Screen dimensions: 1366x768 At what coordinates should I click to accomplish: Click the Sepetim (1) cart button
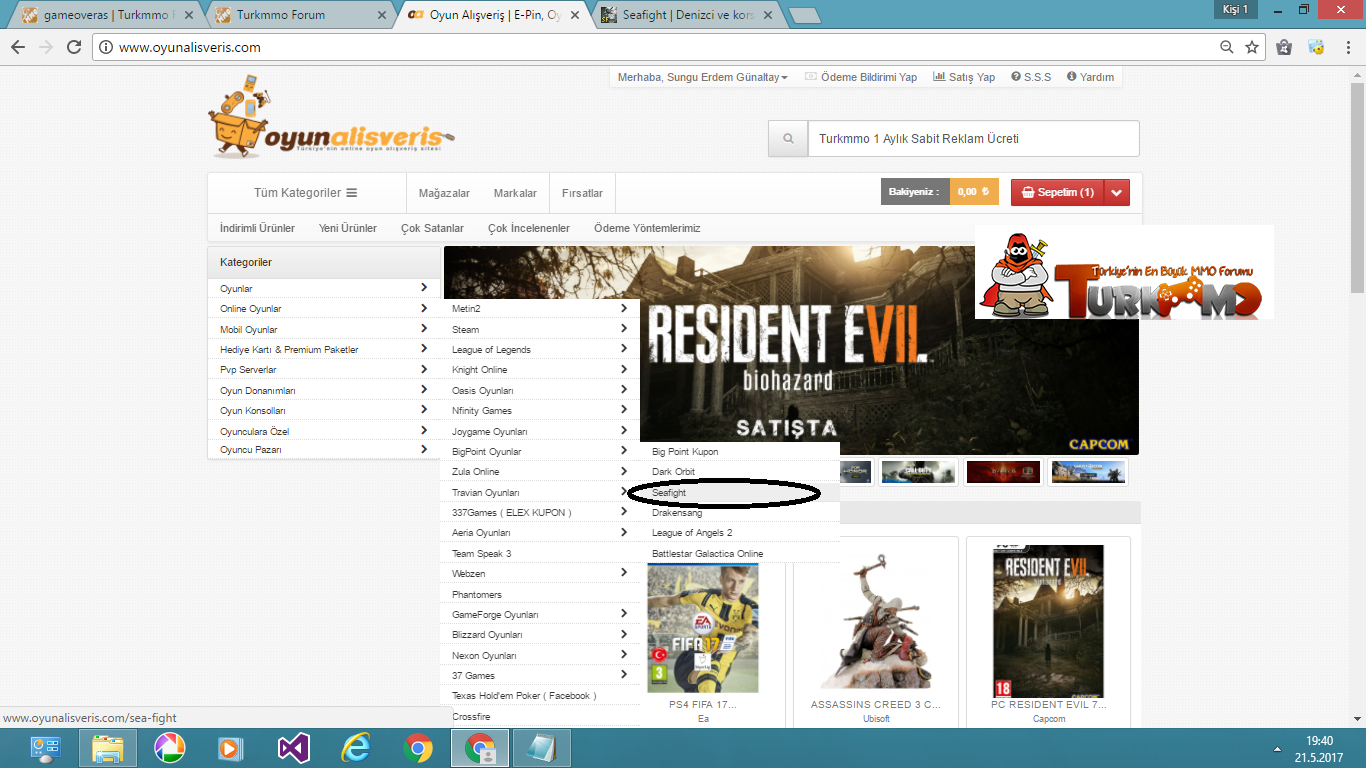1058,192
